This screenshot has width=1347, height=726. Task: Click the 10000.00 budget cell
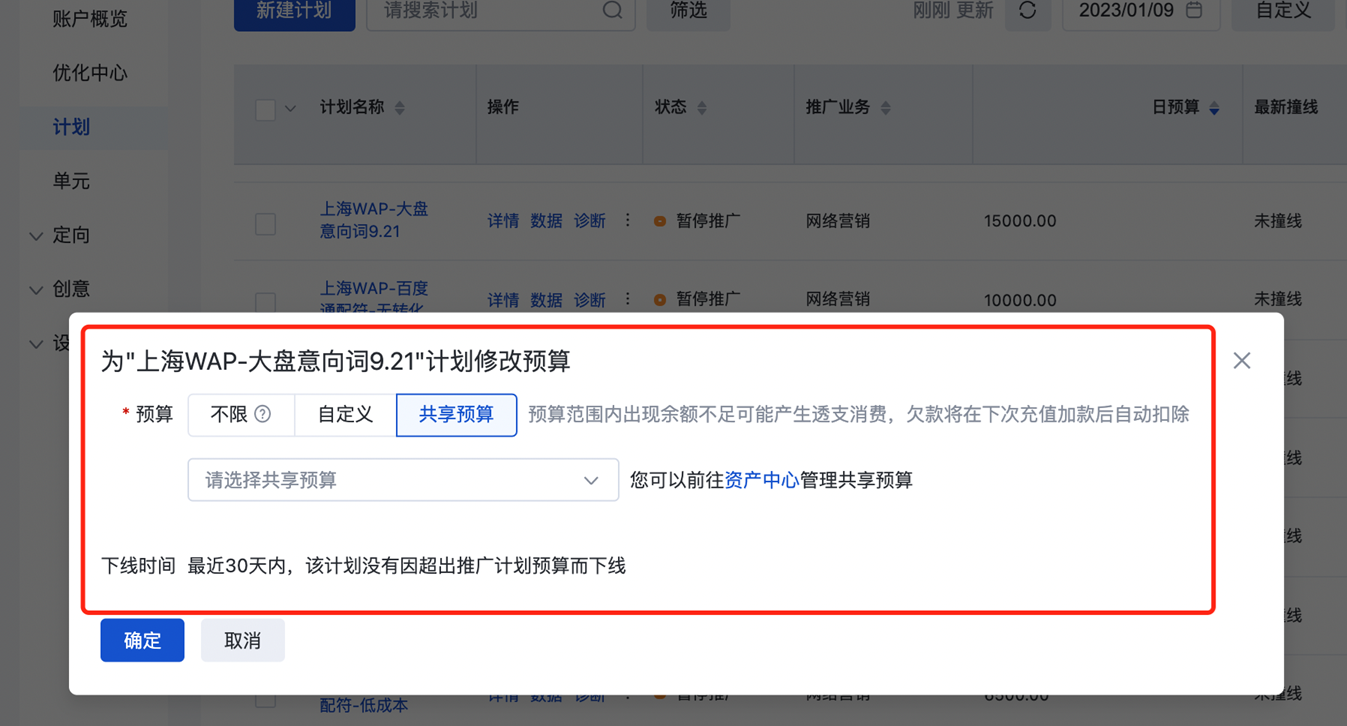(x=1020, y=300)
